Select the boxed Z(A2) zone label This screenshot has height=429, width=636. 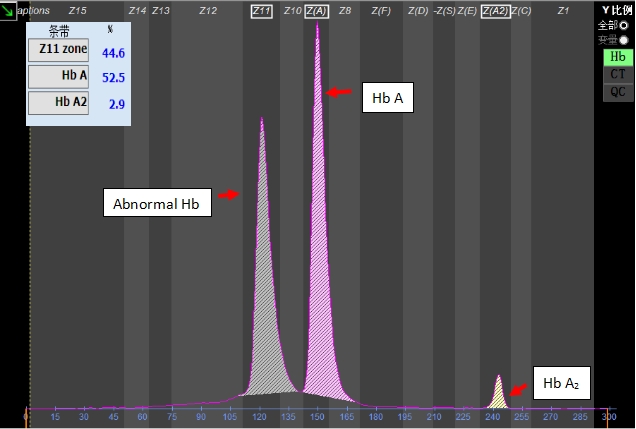pyautogui.click(x=494, y=10)
